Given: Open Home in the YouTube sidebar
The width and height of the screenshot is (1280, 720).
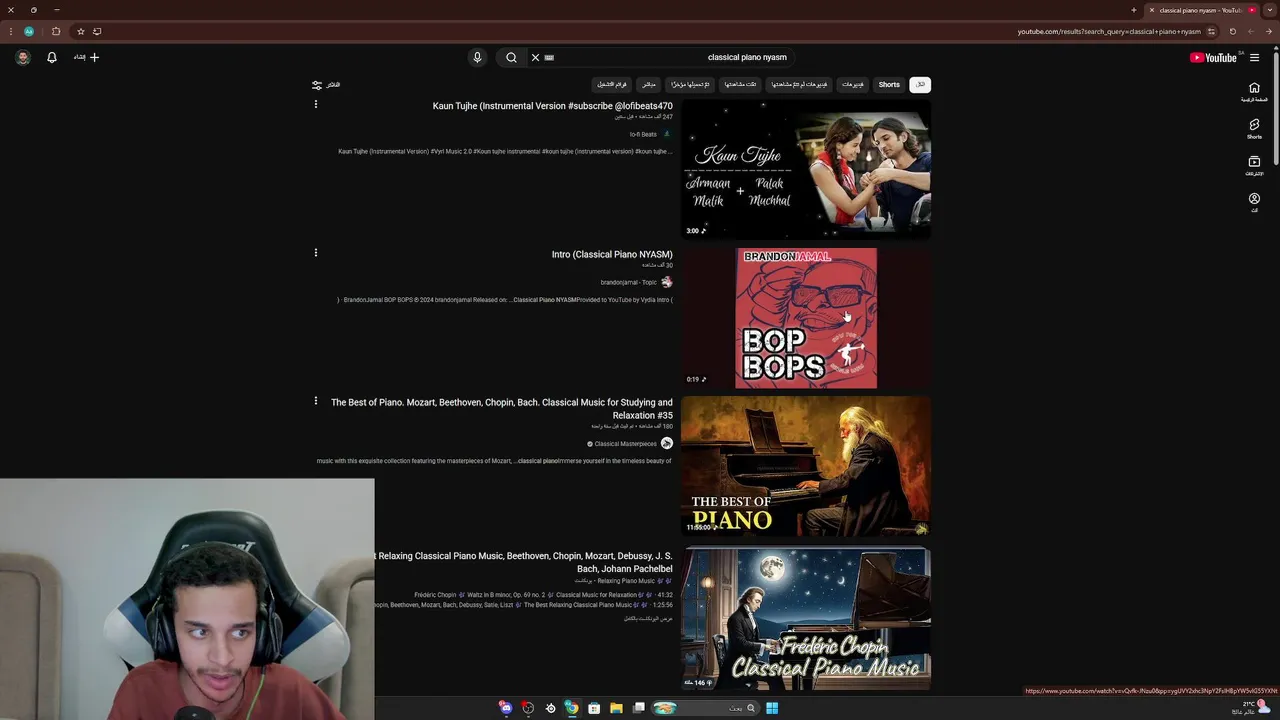Looking at the screenshot, I should (1254, 91).
